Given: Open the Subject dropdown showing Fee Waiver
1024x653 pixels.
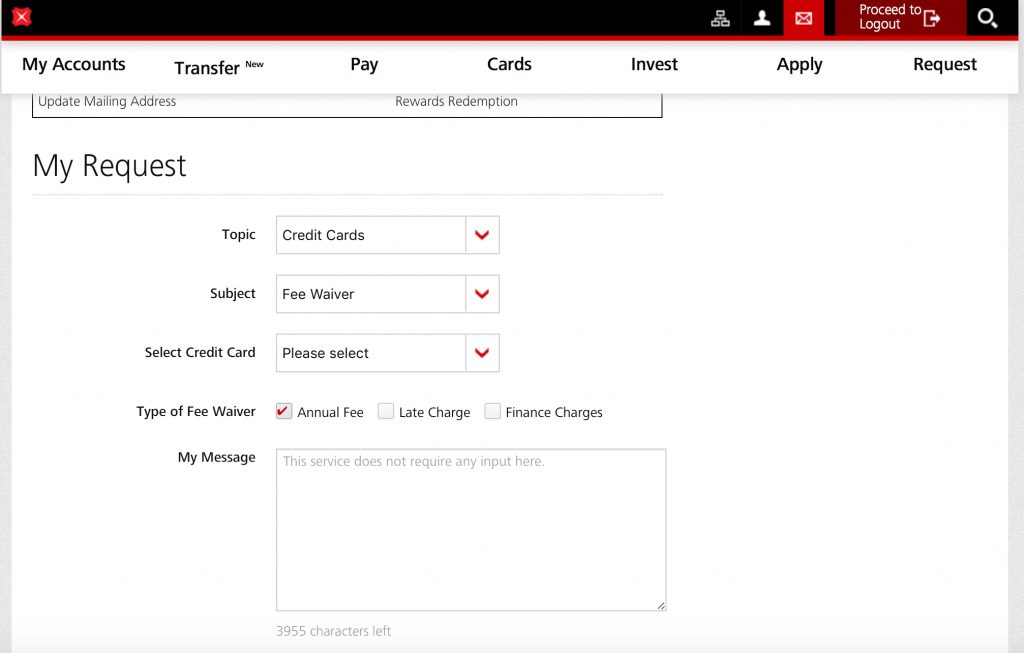Looking at the screenshot, I should (387, 294).
